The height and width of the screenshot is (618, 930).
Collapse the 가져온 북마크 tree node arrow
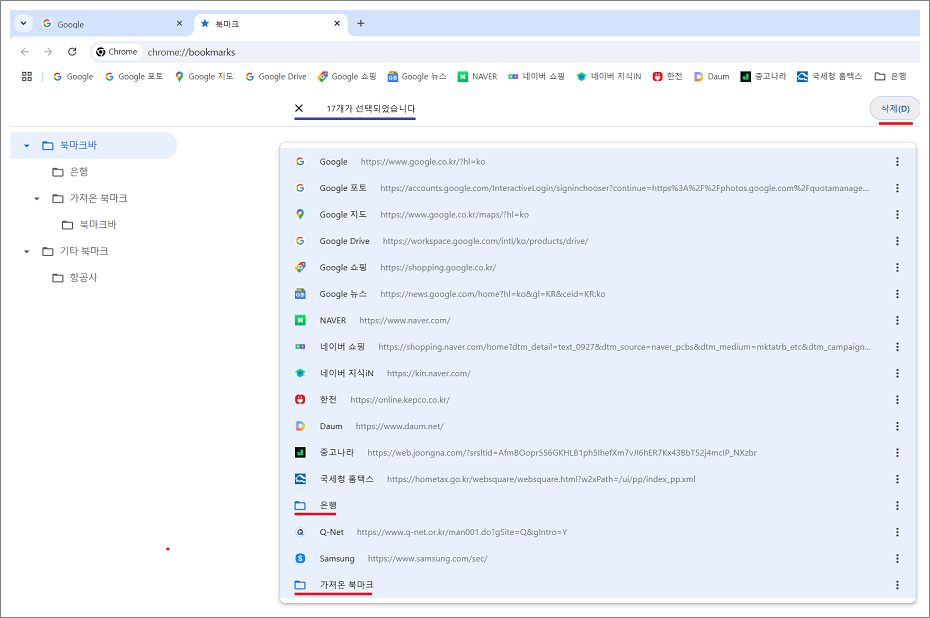point(37,198)
